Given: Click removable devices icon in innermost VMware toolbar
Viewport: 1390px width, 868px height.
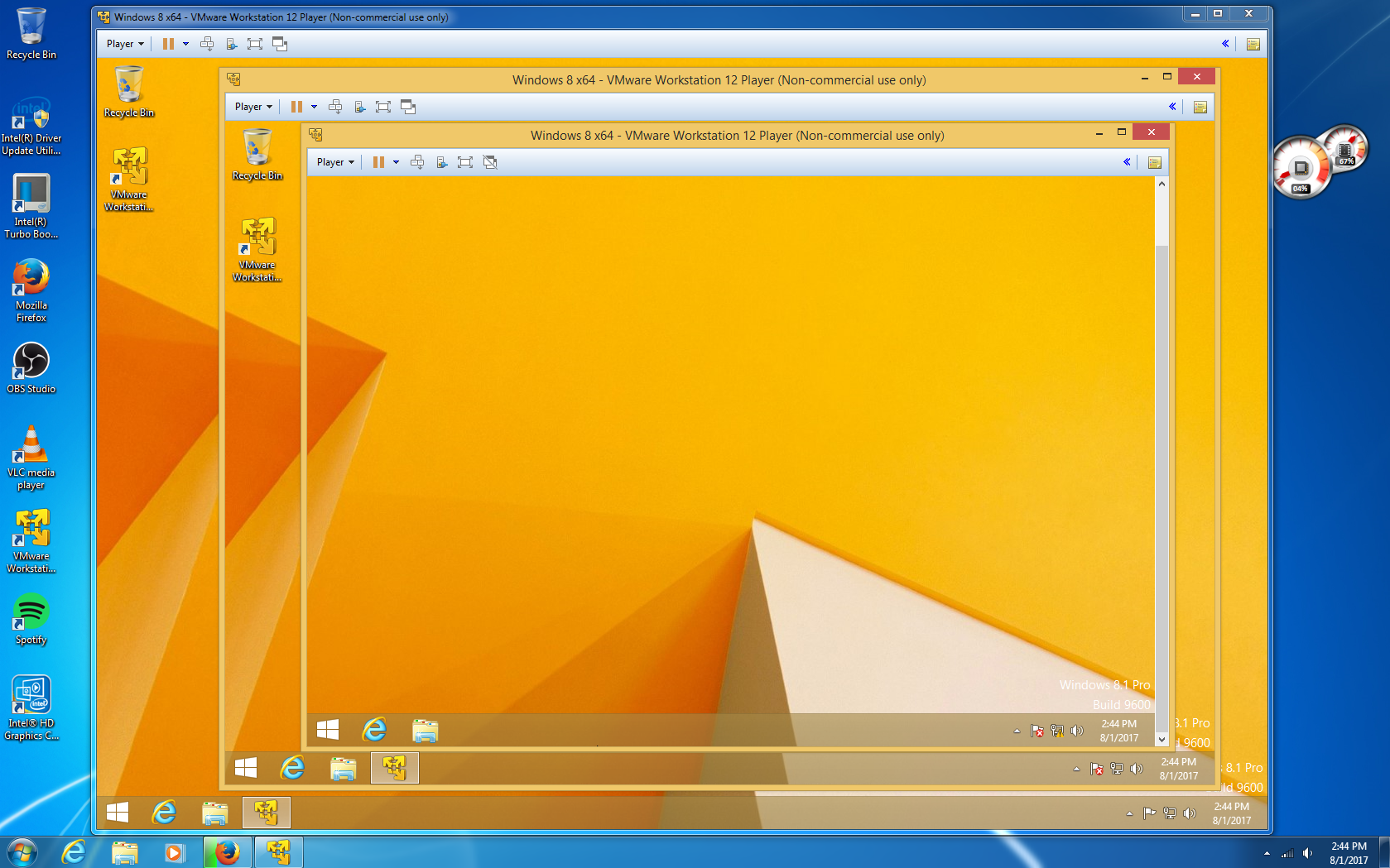Looking at the screenshot, I should [441, 162].
